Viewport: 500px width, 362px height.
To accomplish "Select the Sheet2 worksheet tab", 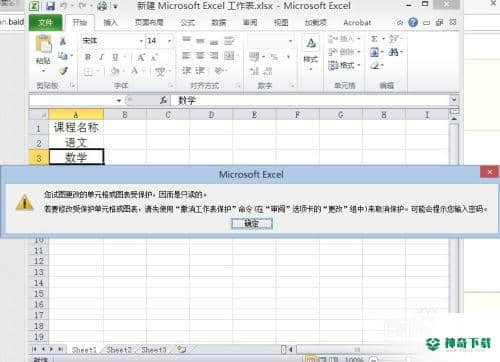I will point(119,350).
